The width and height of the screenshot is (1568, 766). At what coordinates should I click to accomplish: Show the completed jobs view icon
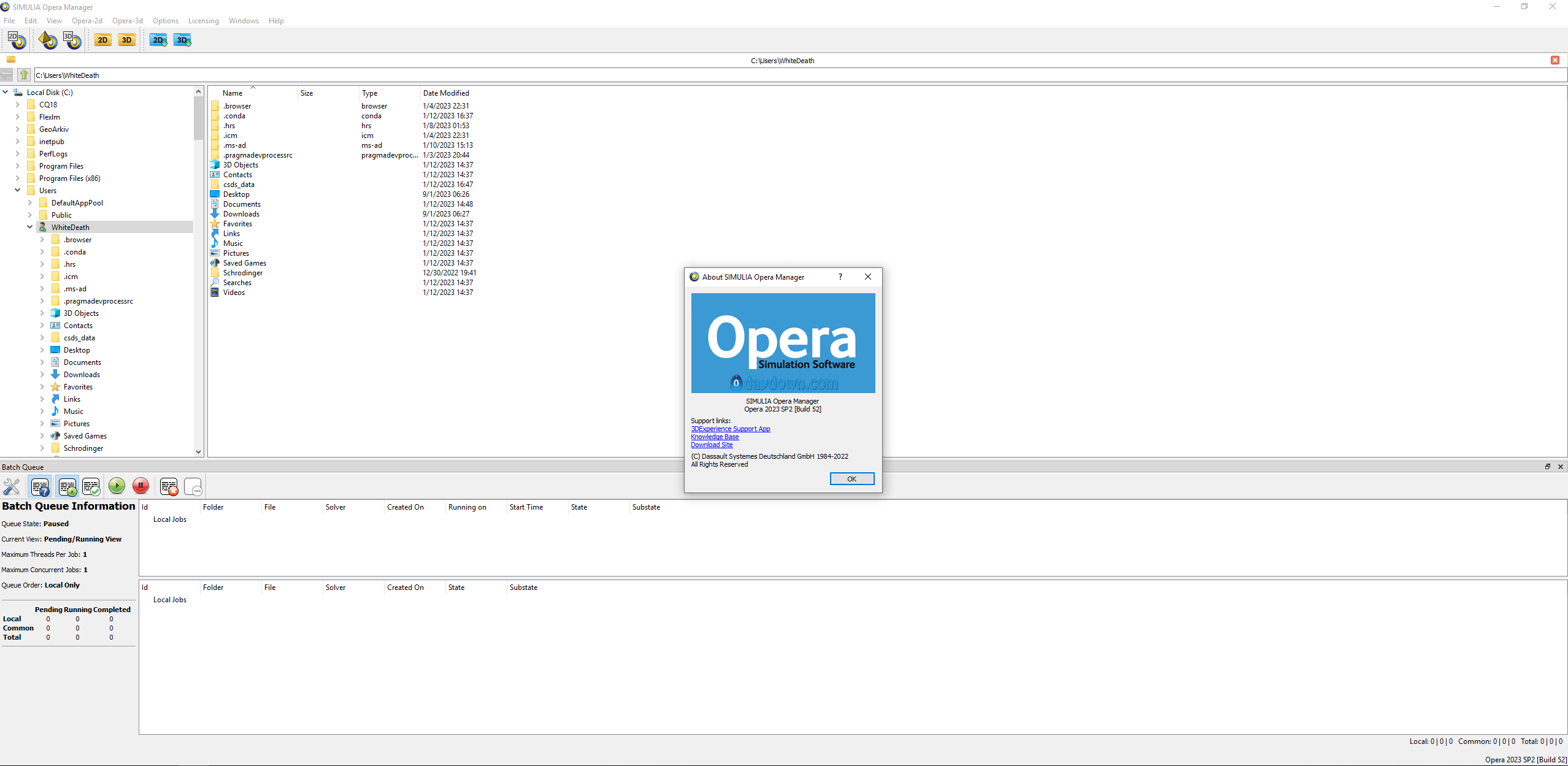pos(91,486)
